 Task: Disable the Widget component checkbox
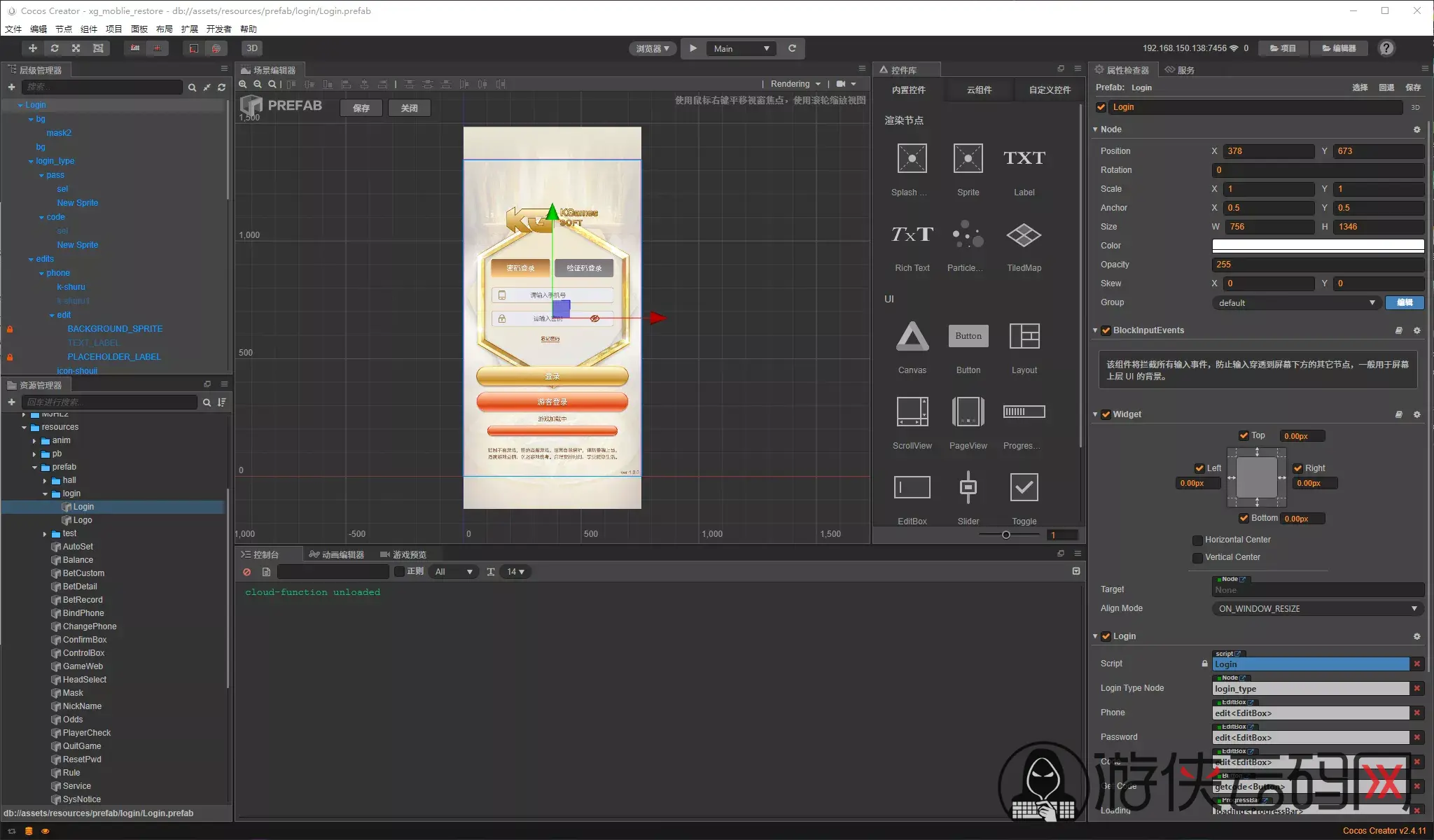click(1106, 414)
